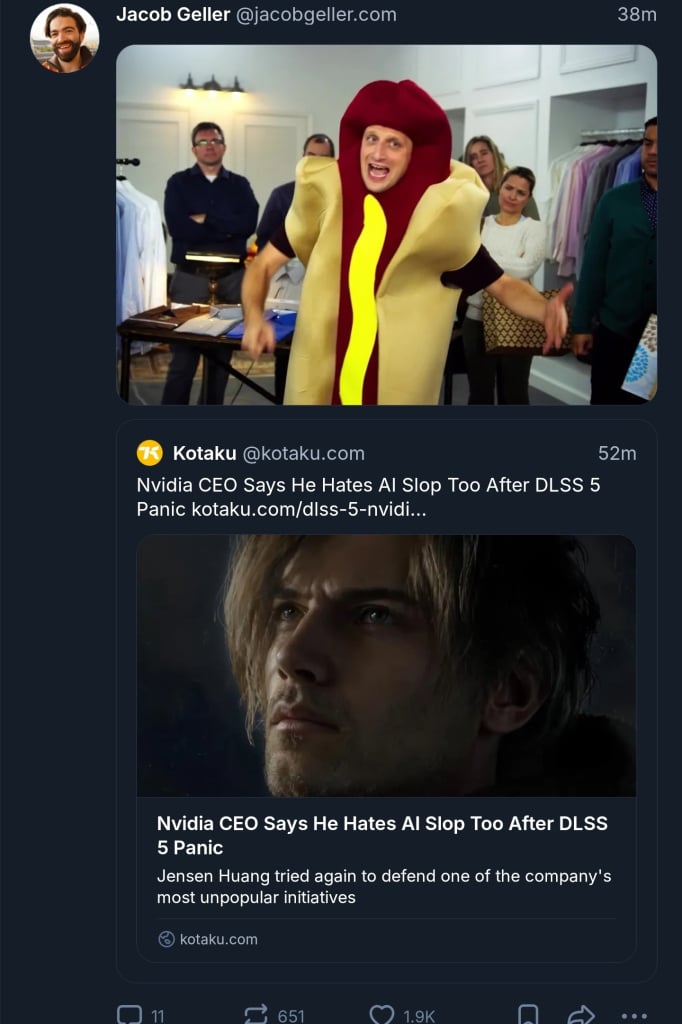Viewport: 682px width, 1024px height.
Task: Click the @kotaku.com handle
Action: (x=303, y=452)
